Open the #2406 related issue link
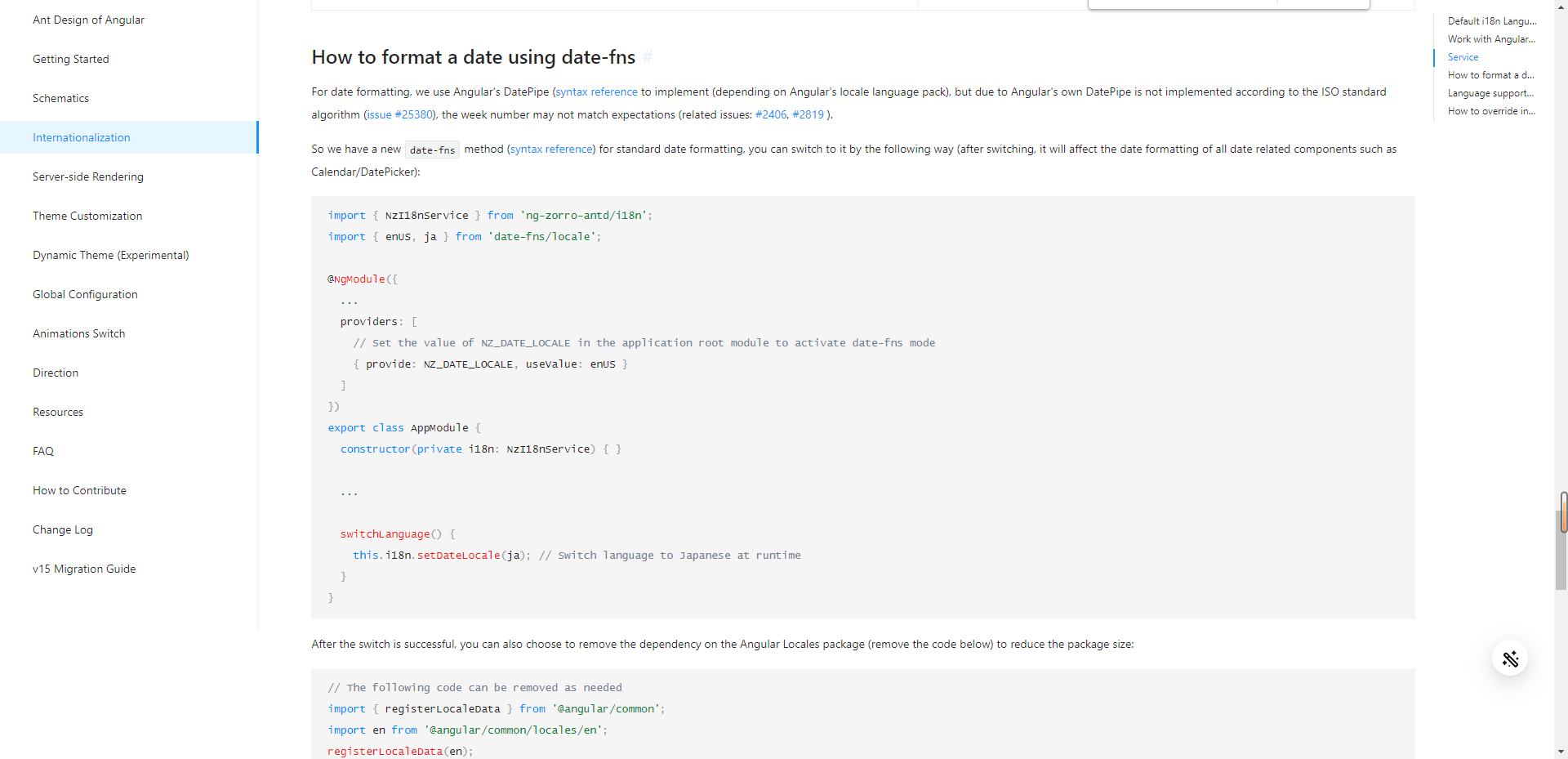 coord(771,114)
